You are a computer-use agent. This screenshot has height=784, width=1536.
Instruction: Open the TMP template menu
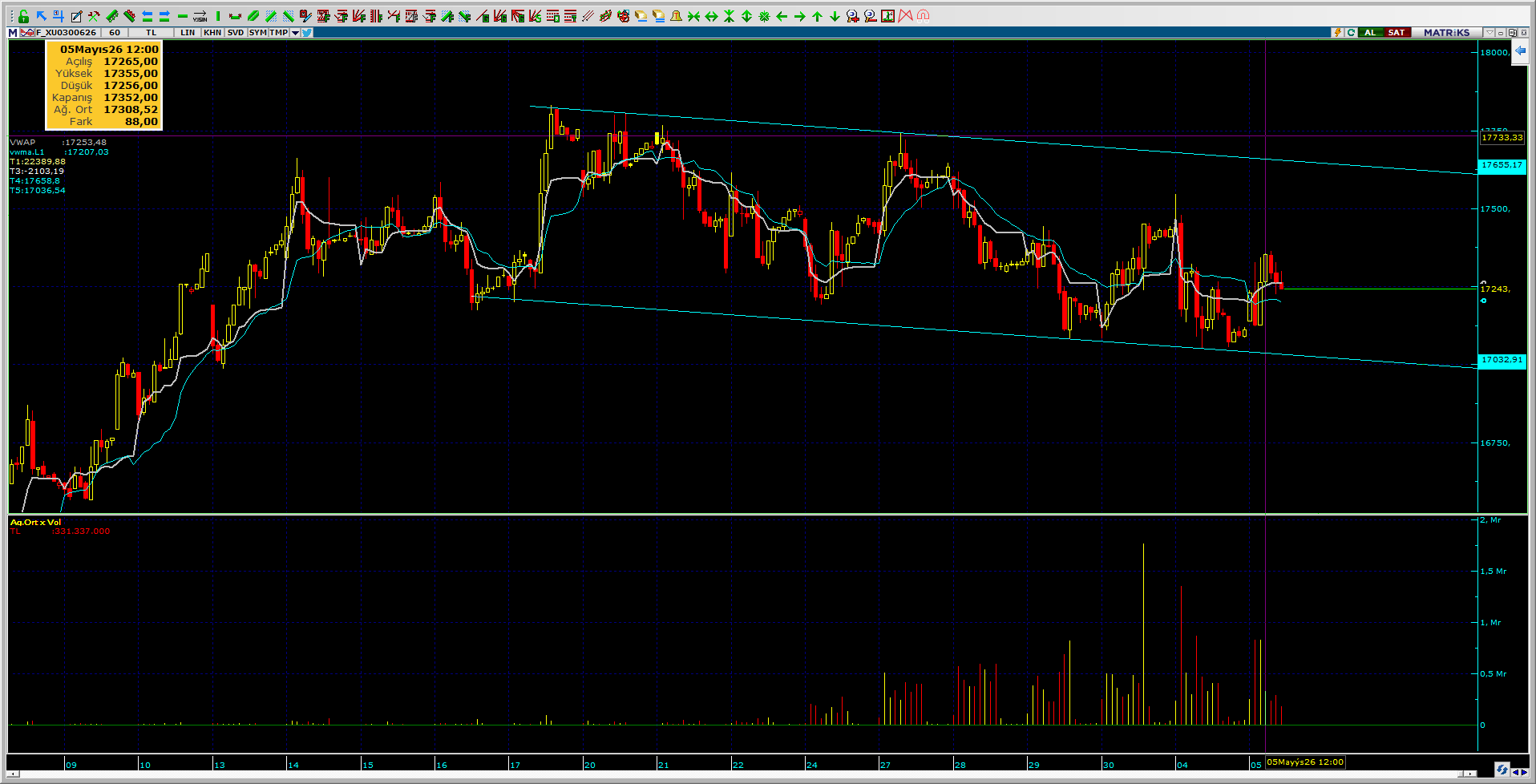tap(279, 33)
